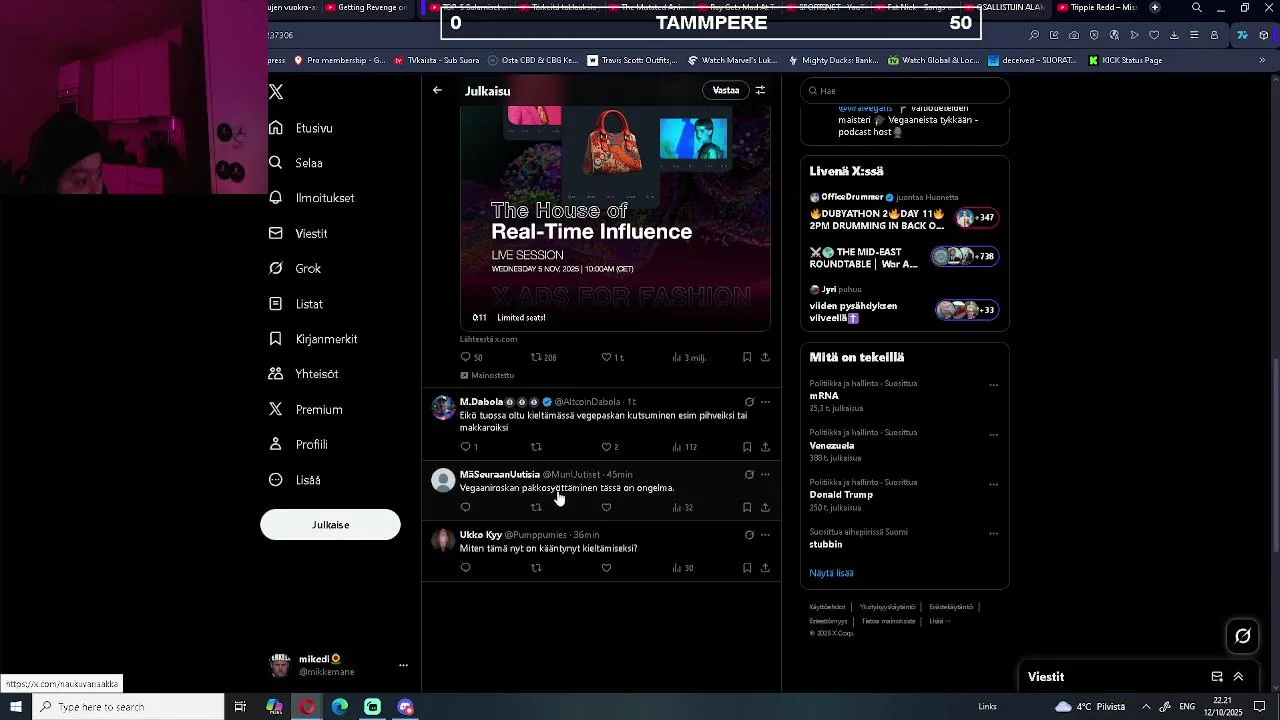Bookmark M.Dabola comment

747,447
